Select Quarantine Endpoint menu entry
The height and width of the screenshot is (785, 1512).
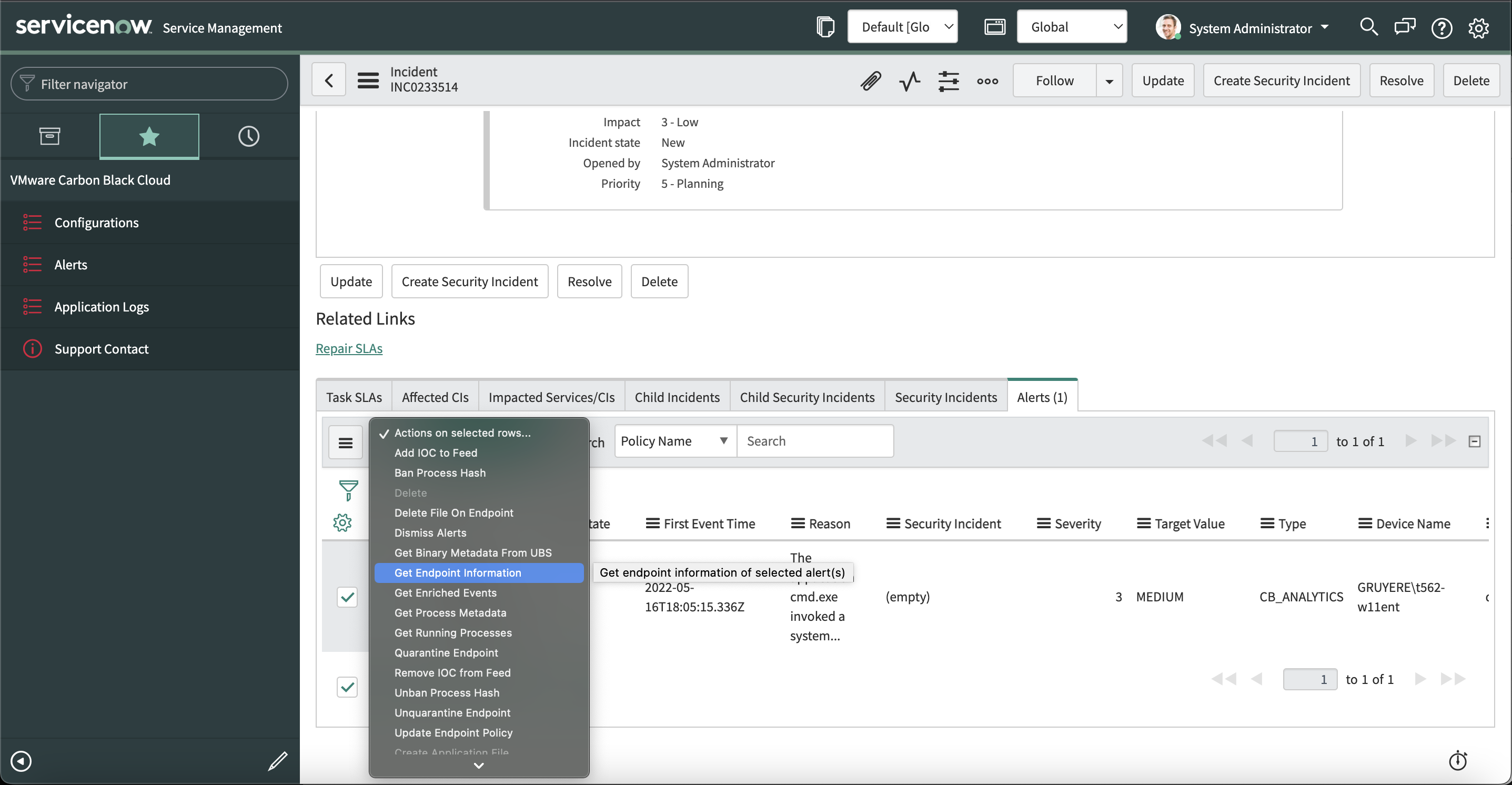point(446,652)
